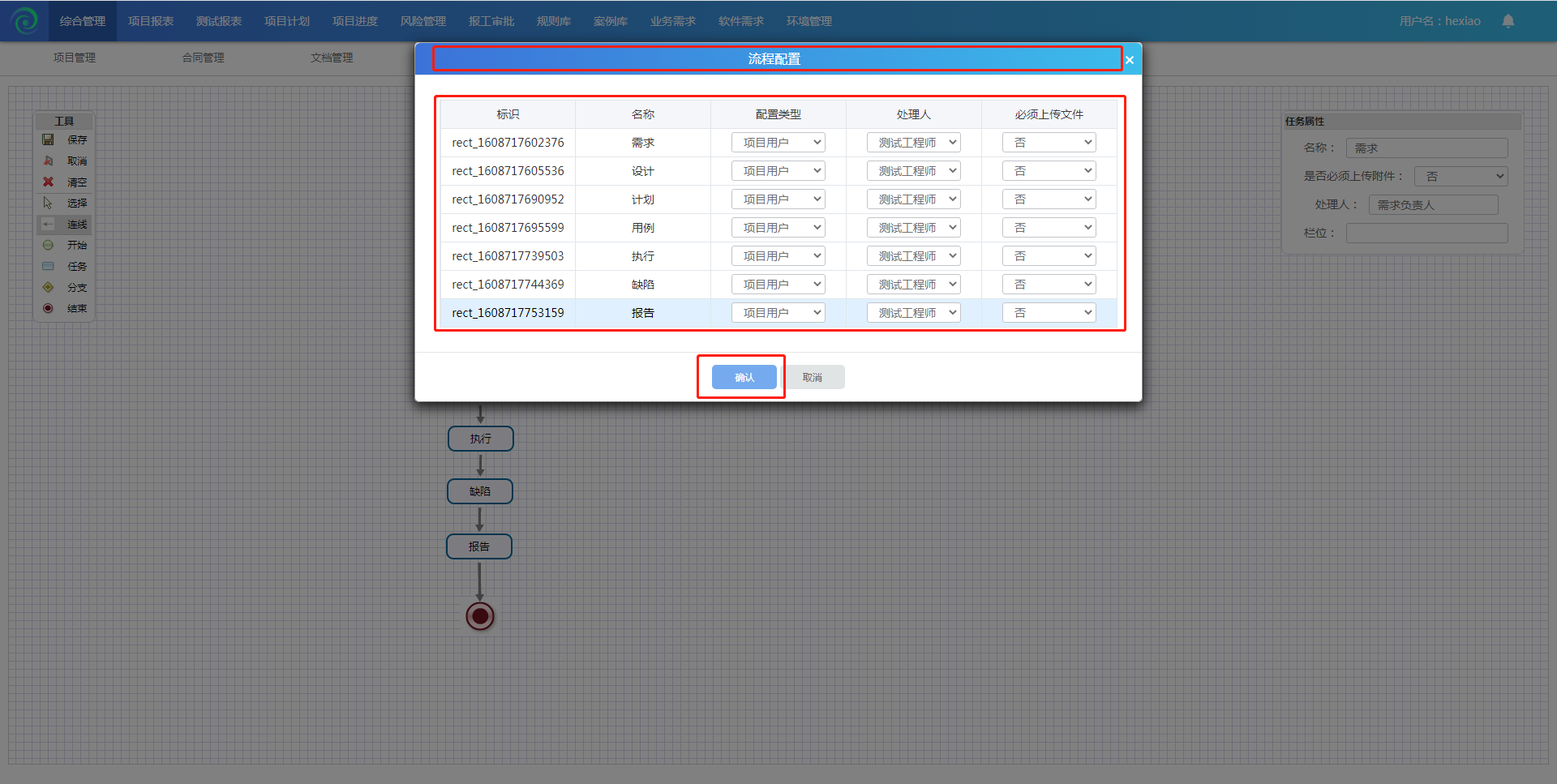This screenshot has width=1557, height=784.
Task: Click the 确认 confirm button
Action: click(x=744, y=377)
